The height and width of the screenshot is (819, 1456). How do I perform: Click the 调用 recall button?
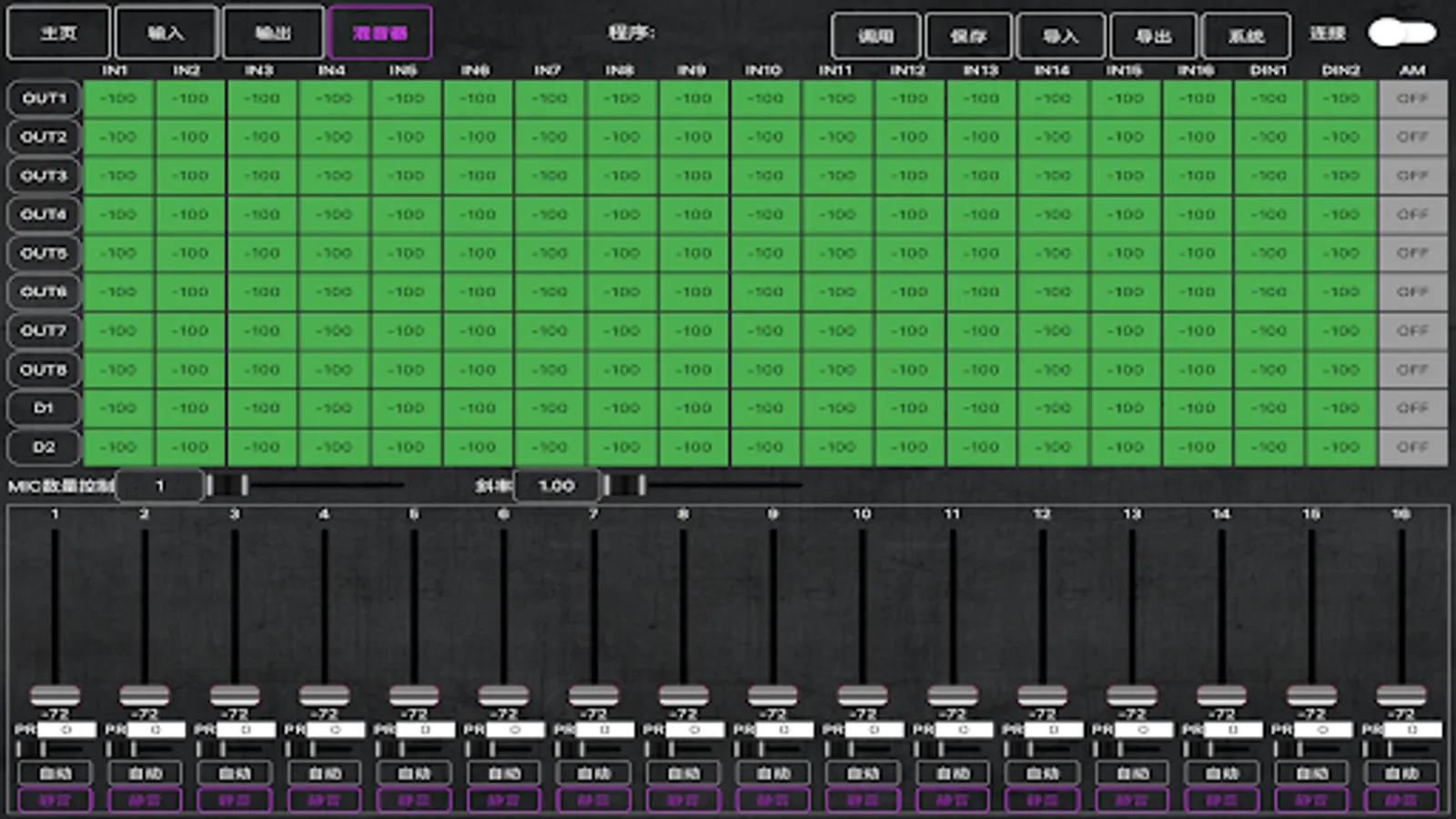[875, 36]
